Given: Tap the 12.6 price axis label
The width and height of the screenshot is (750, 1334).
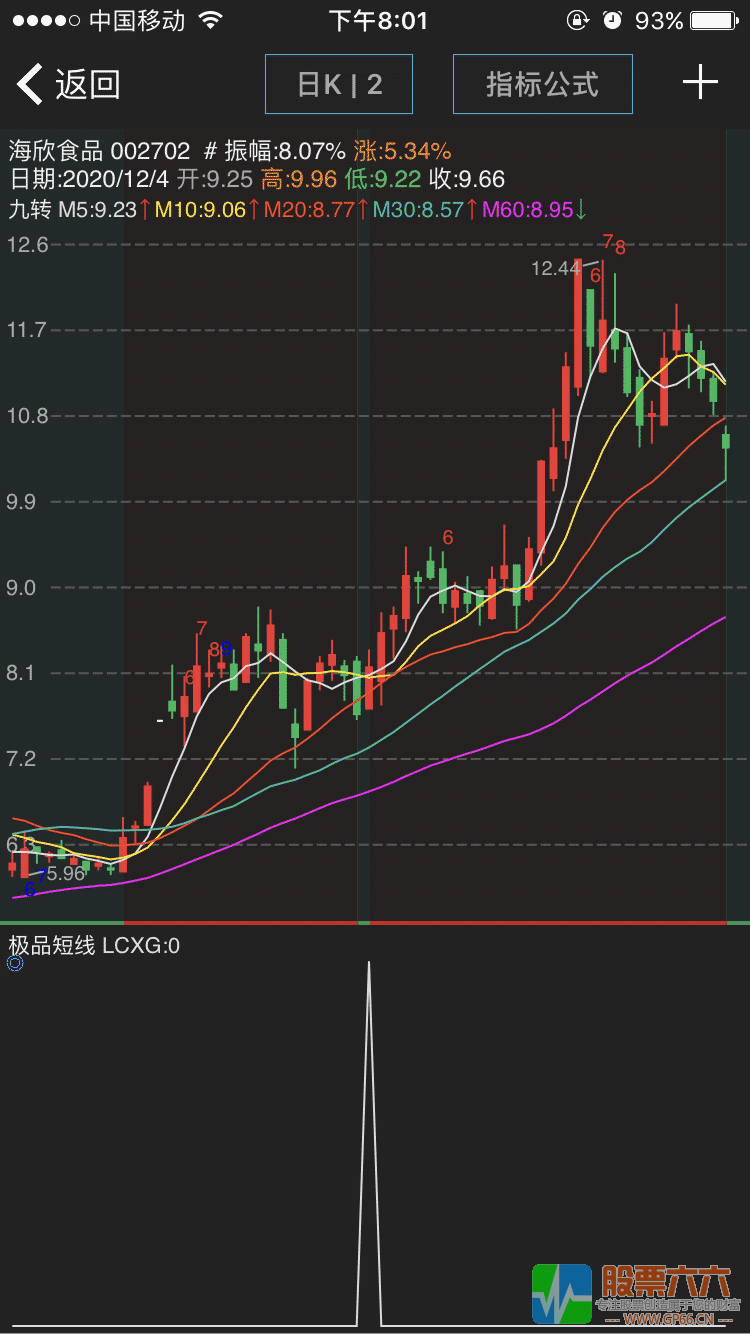Looking at the screenshot, I should point(28,245).
